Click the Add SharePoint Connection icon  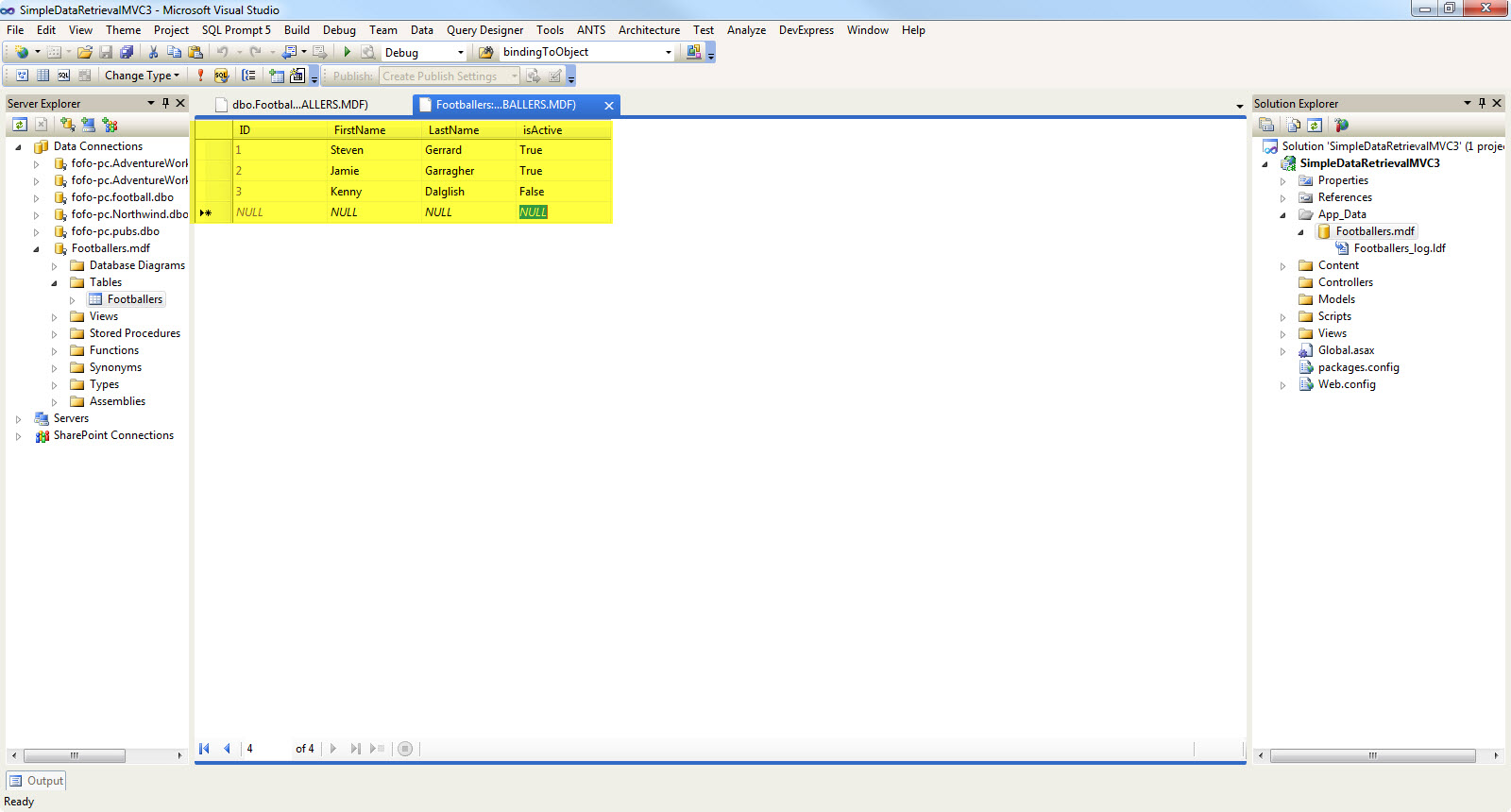point(110,125)
